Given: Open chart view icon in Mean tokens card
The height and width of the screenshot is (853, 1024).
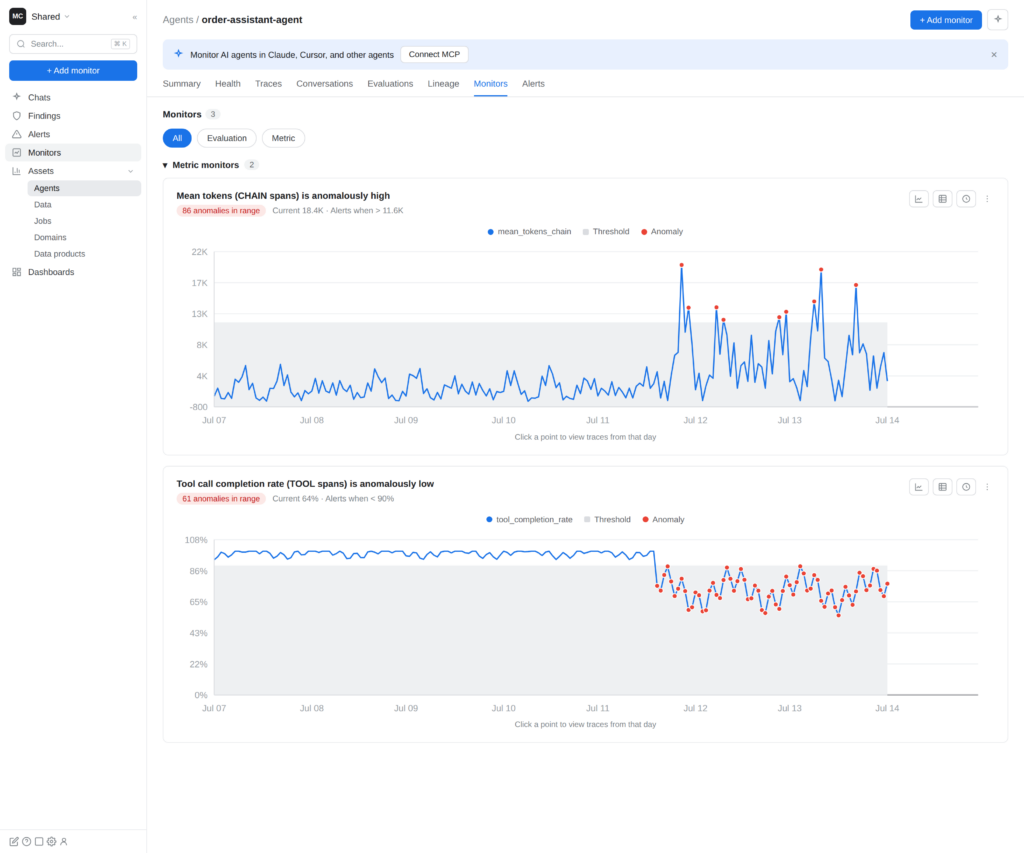Looking at the screenshot, I should [919, 199].
